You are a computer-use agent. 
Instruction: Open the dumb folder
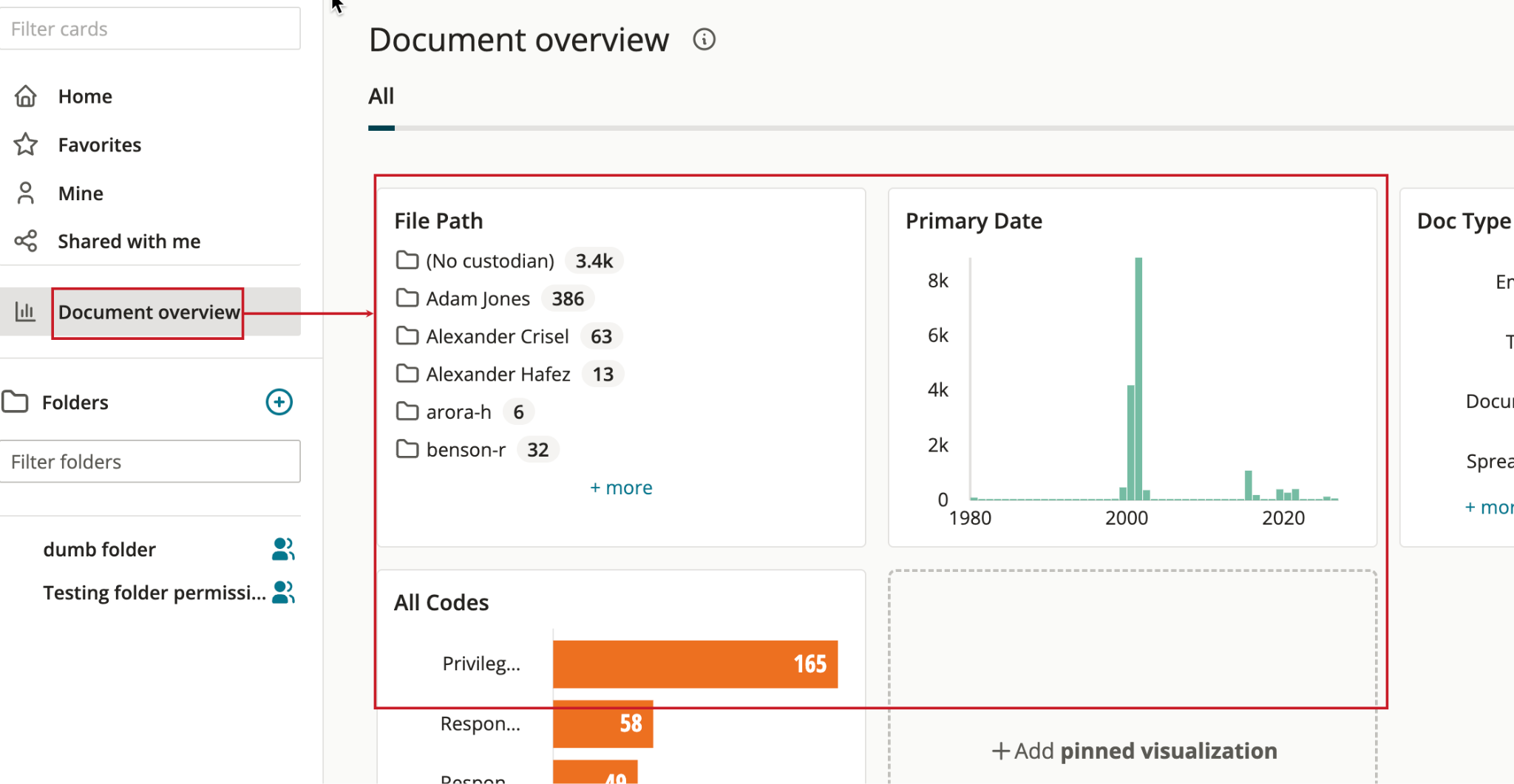100,549
